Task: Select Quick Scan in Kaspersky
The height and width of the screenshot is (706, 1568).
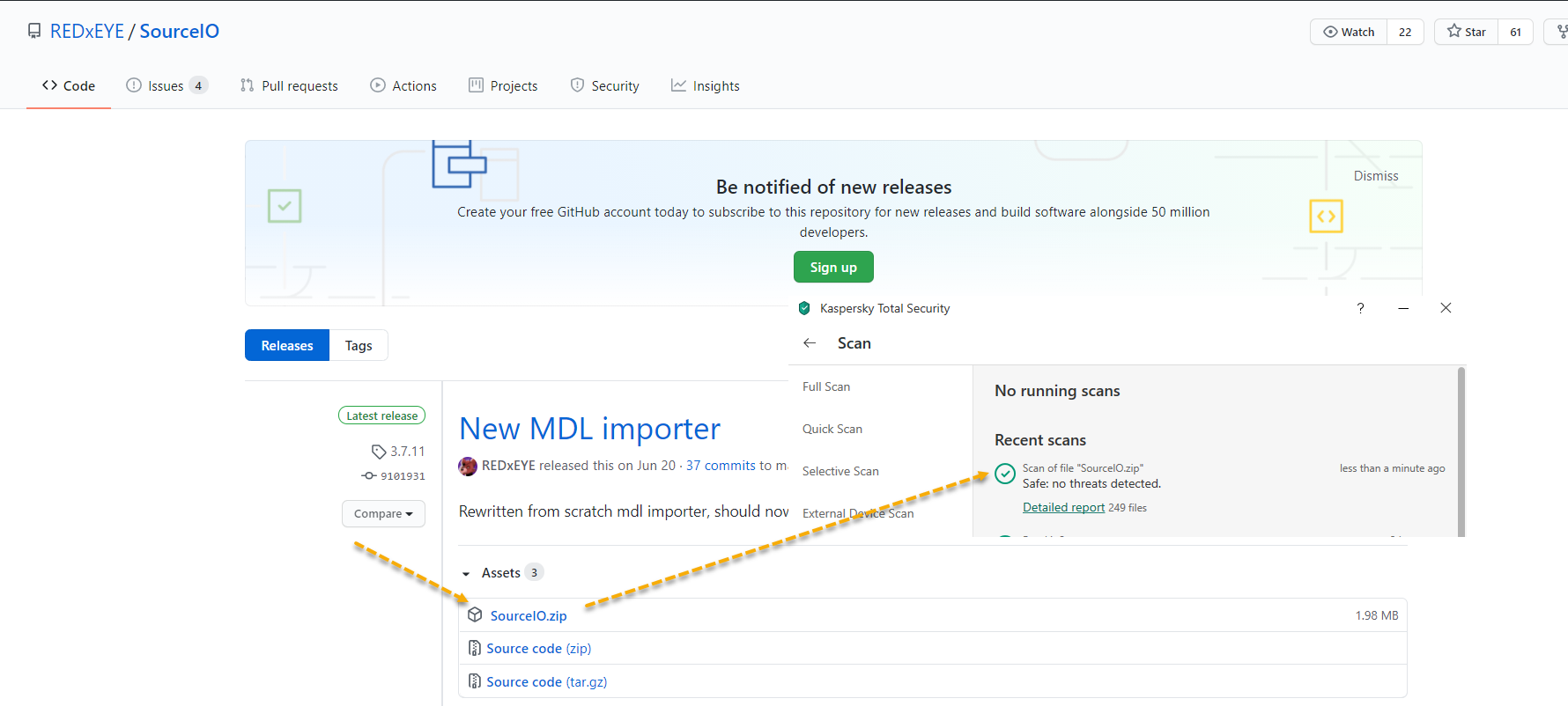Action: point(832,429)
